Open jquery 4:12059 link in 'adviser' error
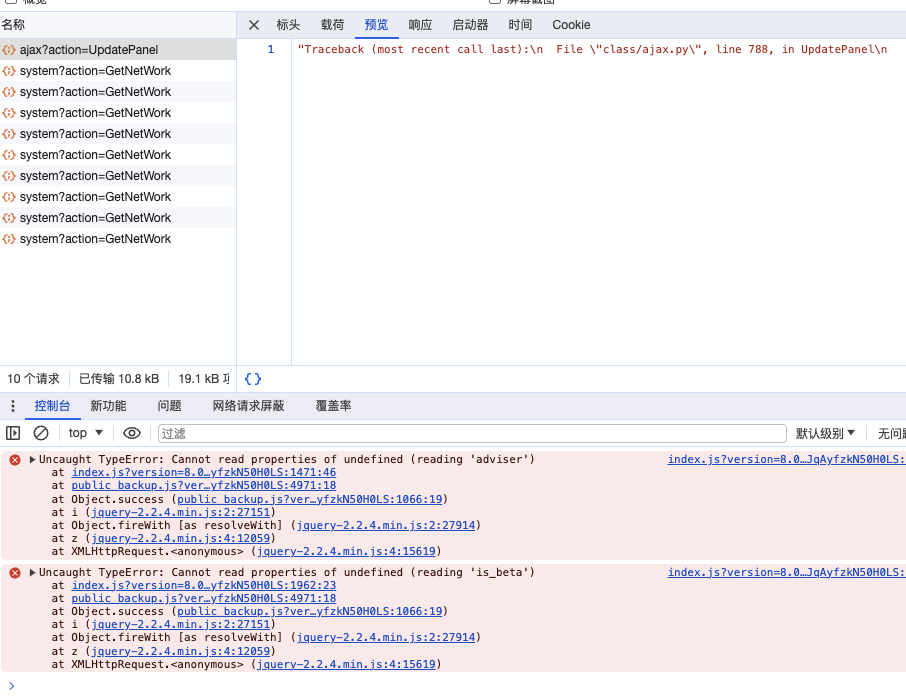The width and height of the screenshot is (906, 699). (180, 538)
